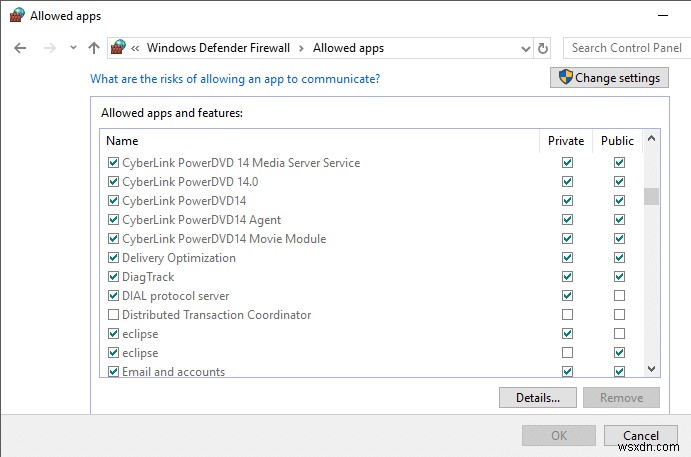This screenshot has height=457, width=691.
Task: Click the Allowed apps title bar icon
Action: 16,15
